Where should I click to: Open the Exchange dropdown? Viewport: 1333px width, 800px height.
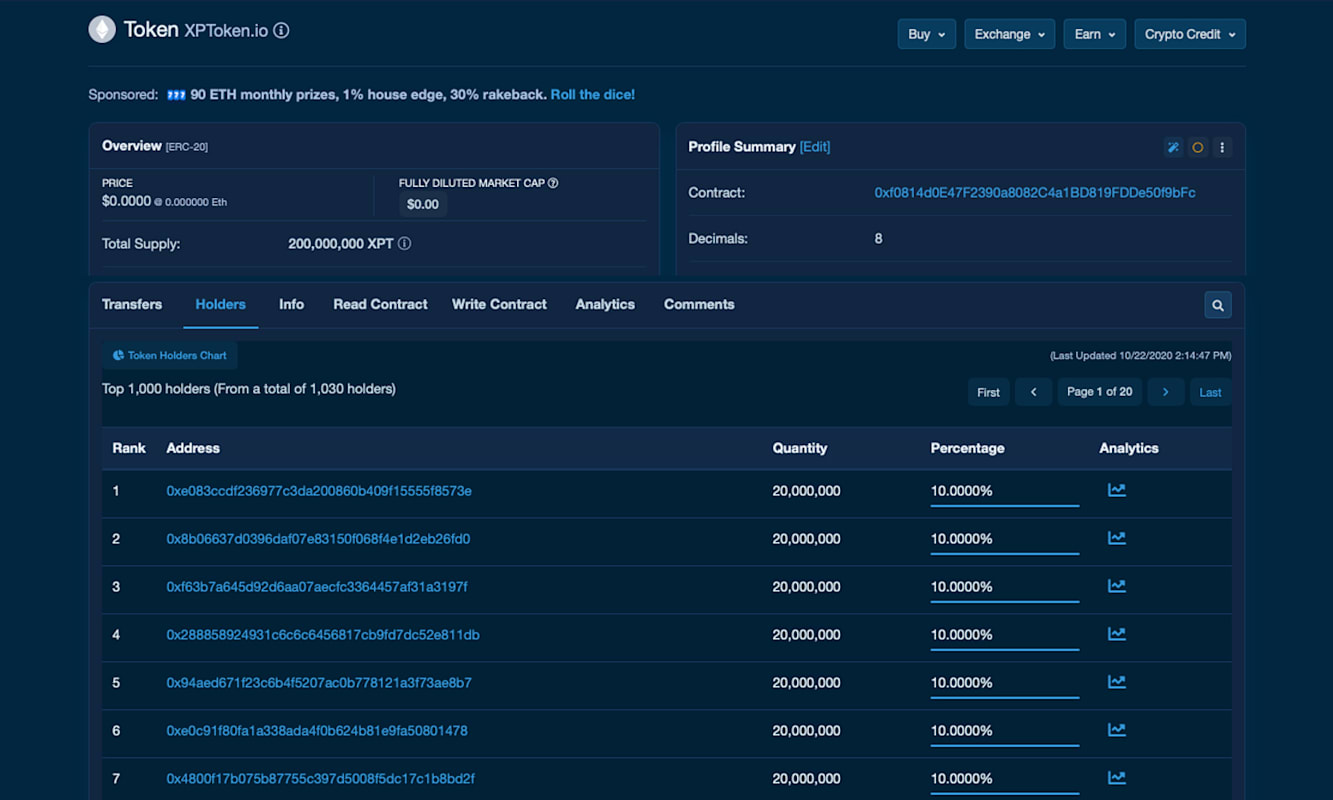click(x=1010, y=34)
